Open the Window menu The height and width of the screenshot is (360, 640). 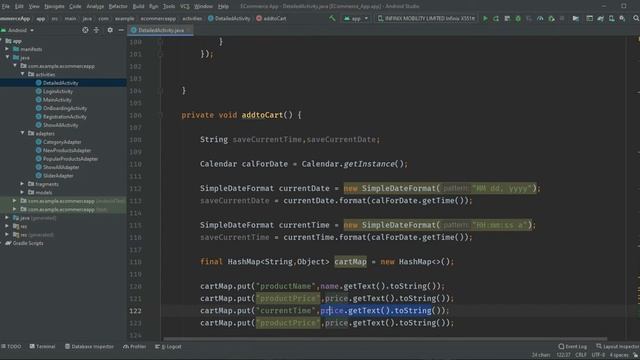coord(203,6)
